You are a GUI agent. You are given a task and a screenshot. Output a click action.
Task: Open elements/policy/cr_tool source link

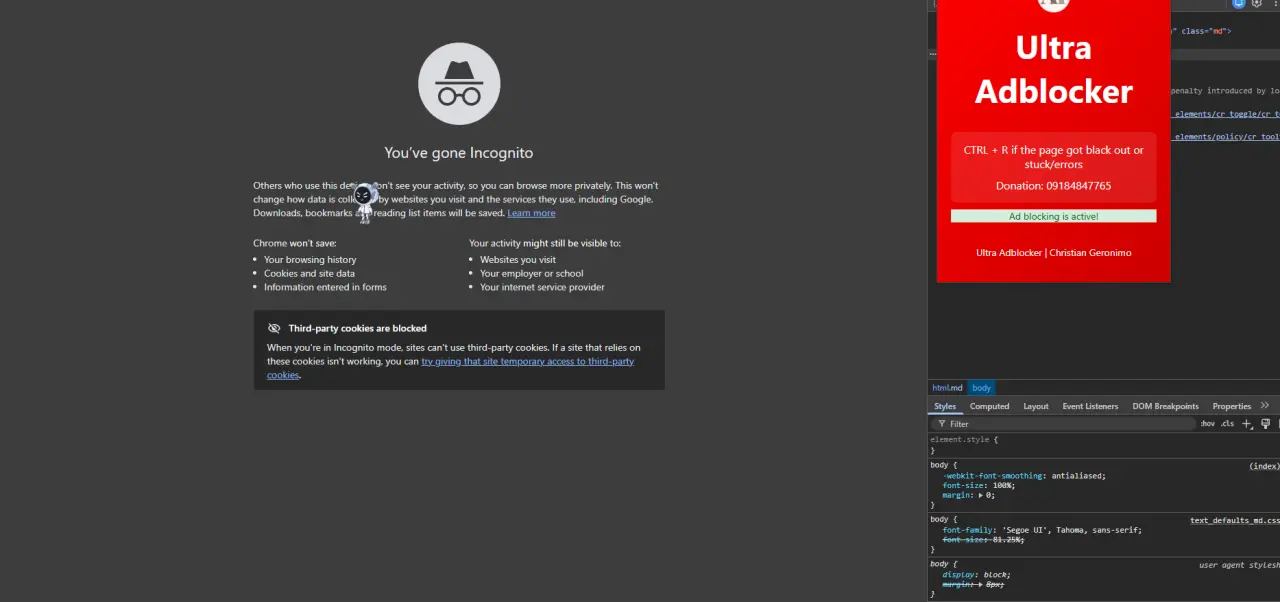[x=1226, y=137]
